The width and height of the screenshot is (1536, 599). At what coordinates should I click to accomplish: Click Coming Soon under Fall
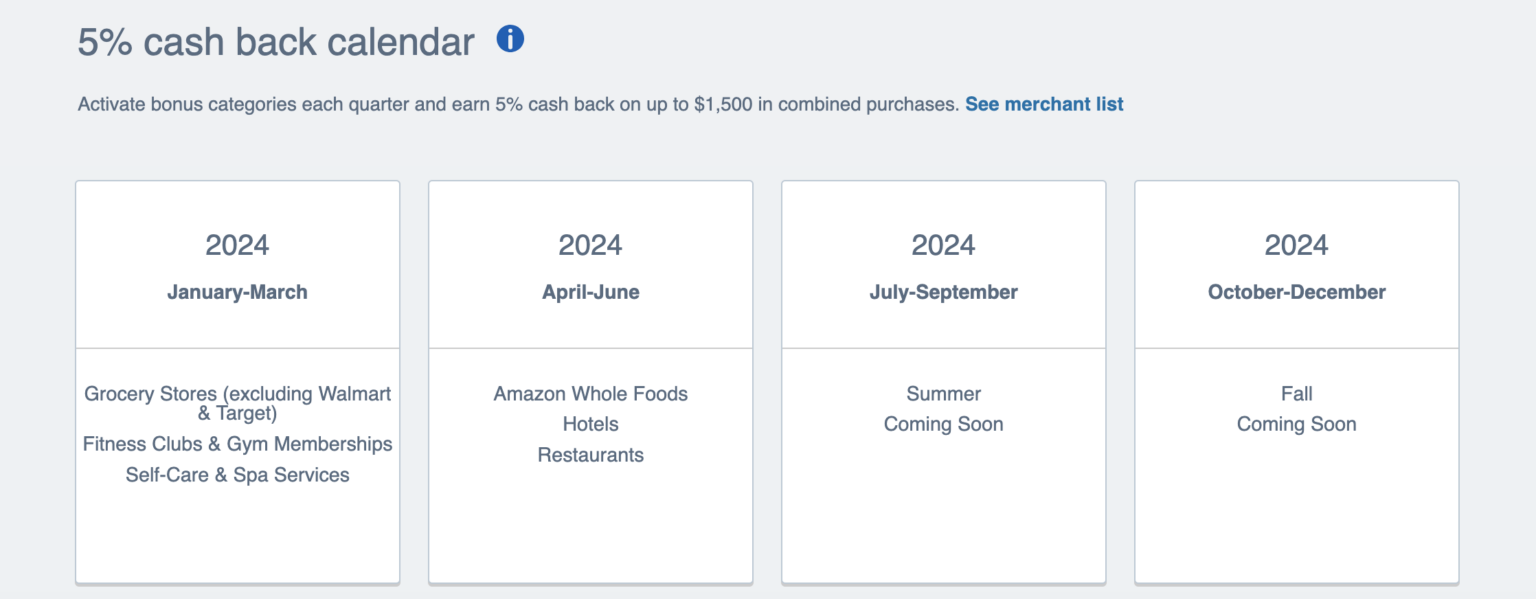point(1296,424)
